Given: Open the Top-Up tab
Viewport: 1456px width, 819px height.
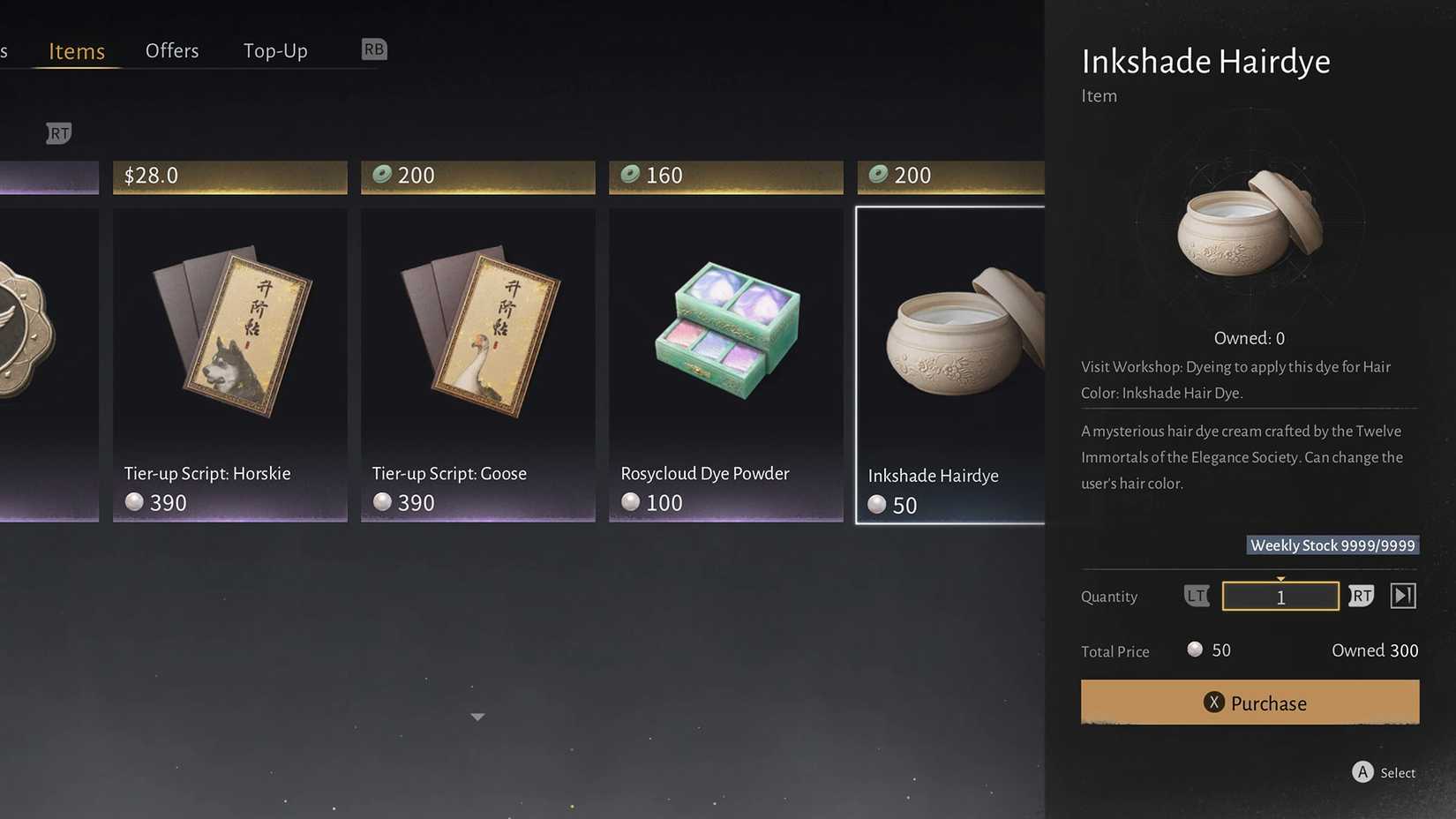Looking at the screenshot, I should pyautogui.click(x=275, y=50).
